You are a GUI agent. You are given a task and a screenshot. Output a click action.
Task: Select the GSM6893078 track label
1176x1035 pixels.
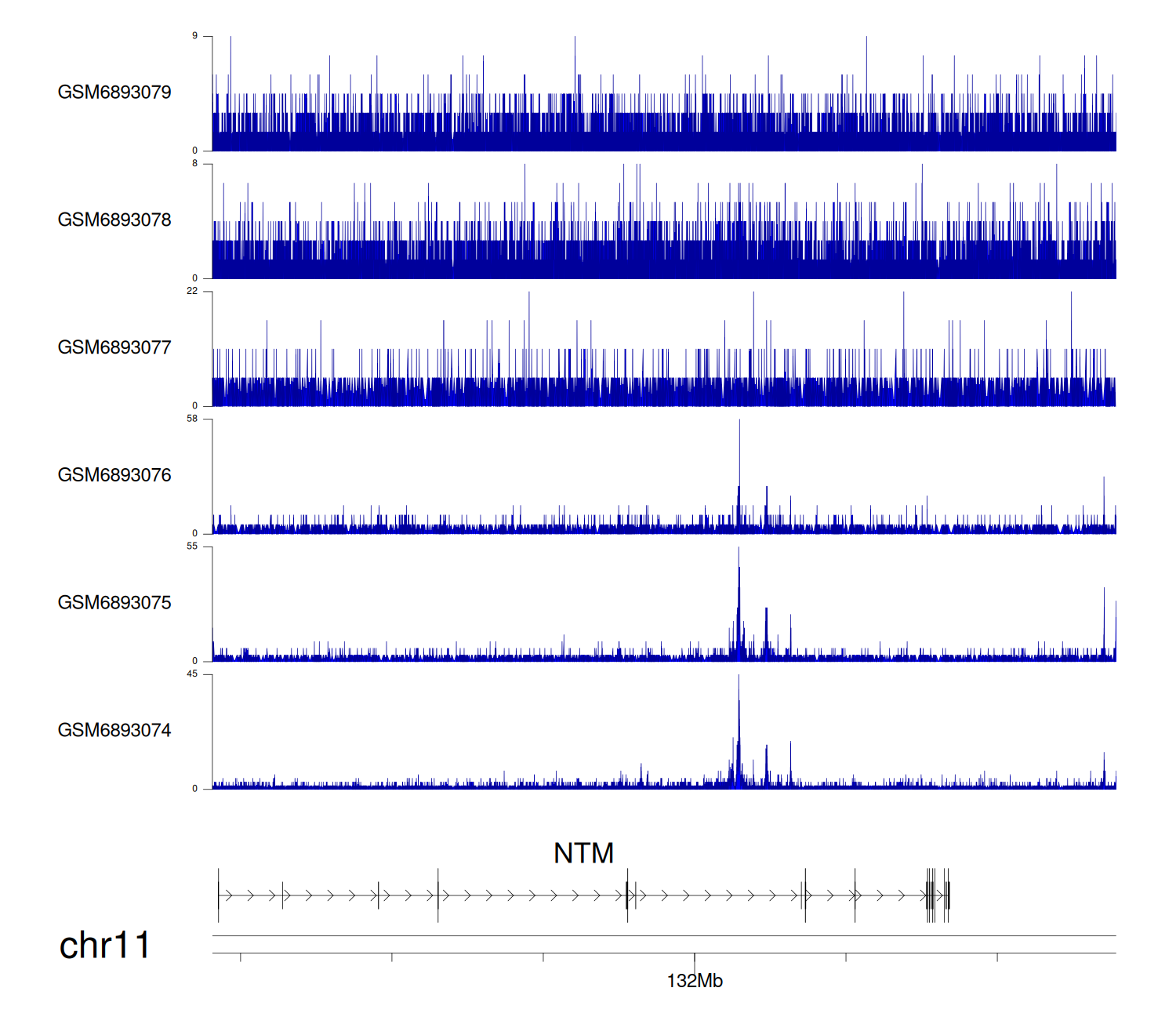point(114,220)
